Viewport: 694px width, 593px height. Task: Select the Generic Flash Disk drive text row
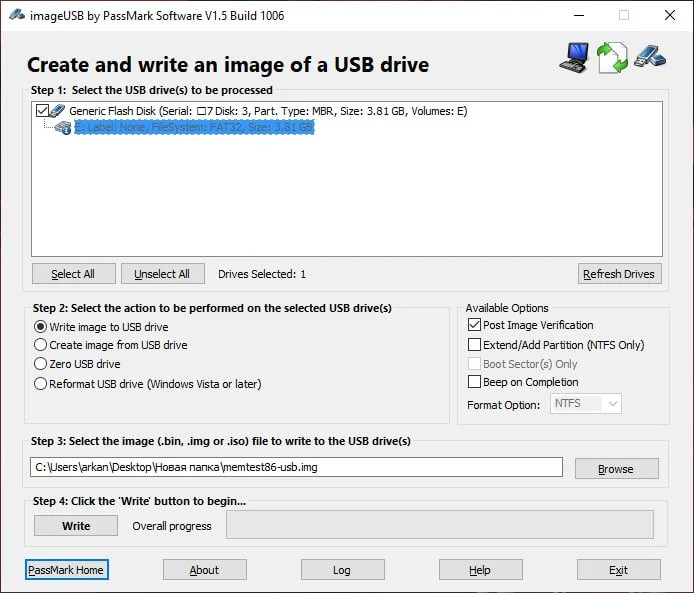coord(268,111)
